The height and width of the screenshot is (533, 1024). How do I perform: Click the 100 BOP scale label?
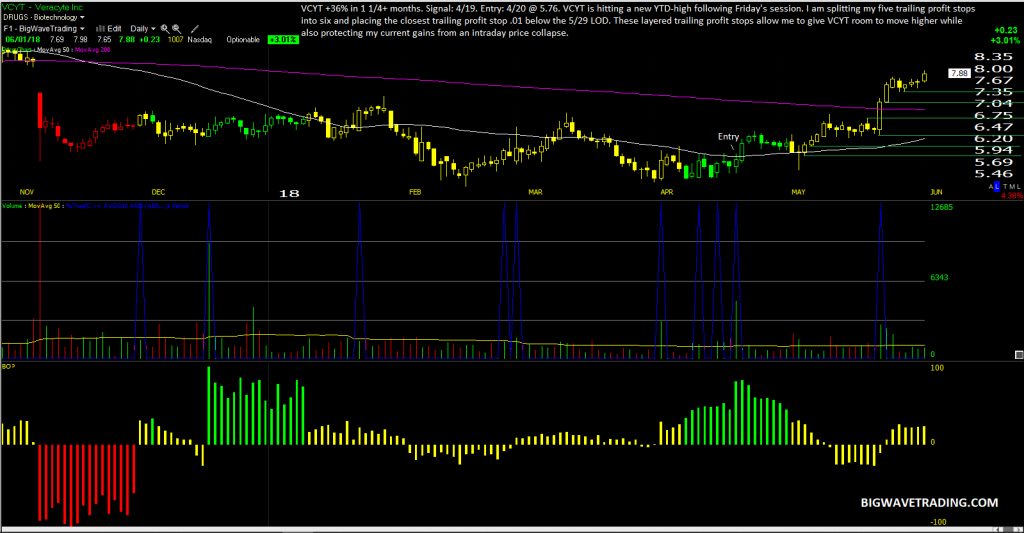[x=937, y=368]
